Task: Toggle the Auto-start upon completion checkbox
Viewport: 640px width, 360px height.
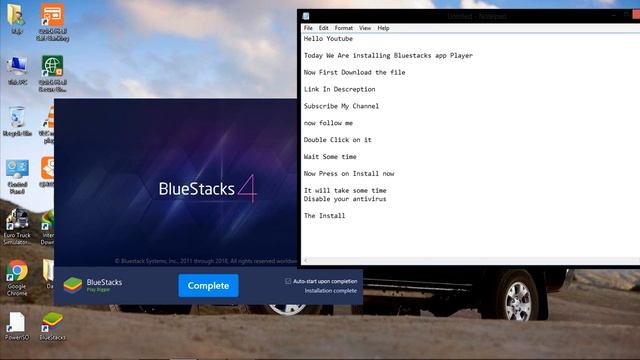Action: 288,281
